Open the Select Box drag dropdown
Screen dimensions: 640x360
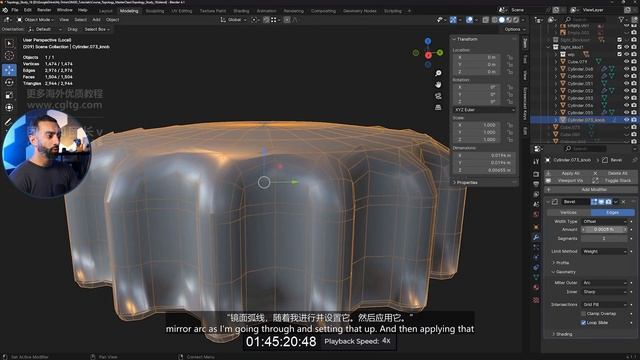(x=97, y=29)
